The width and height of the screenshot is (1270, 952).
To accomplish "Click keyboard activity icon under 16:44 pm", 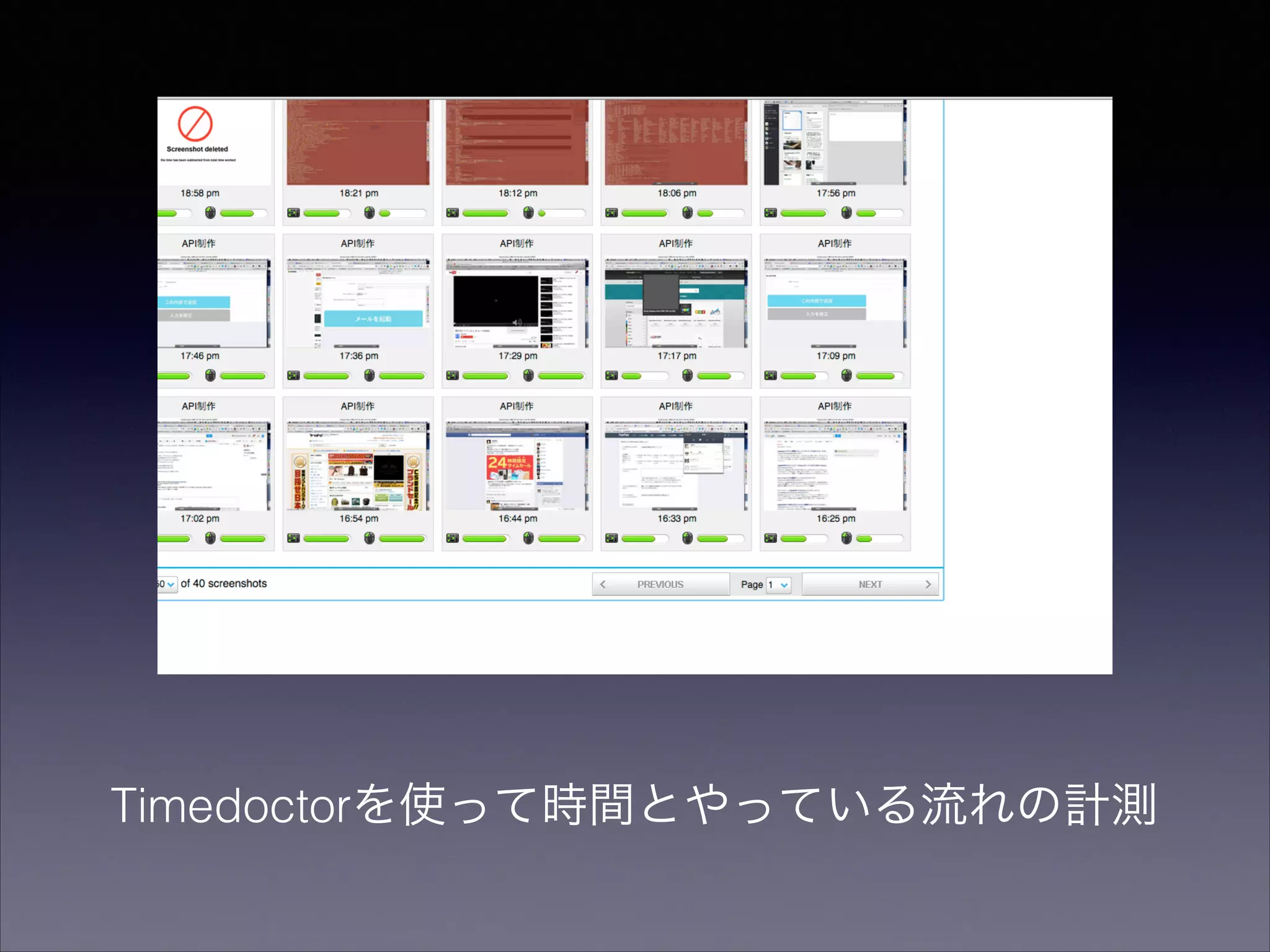I will tap(453, 538).
